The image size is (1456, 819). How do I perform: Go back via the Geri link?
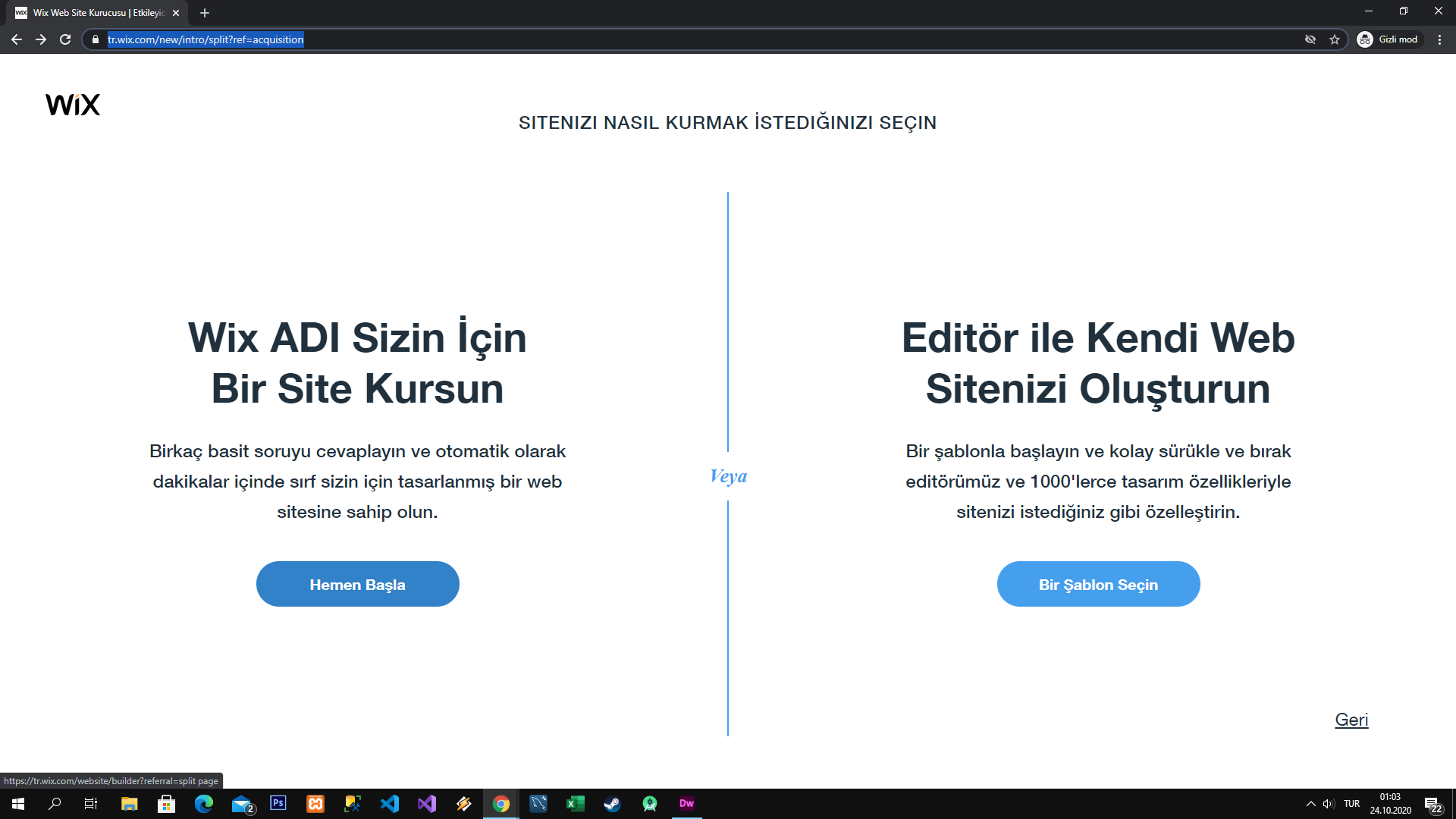[1351, 720]
